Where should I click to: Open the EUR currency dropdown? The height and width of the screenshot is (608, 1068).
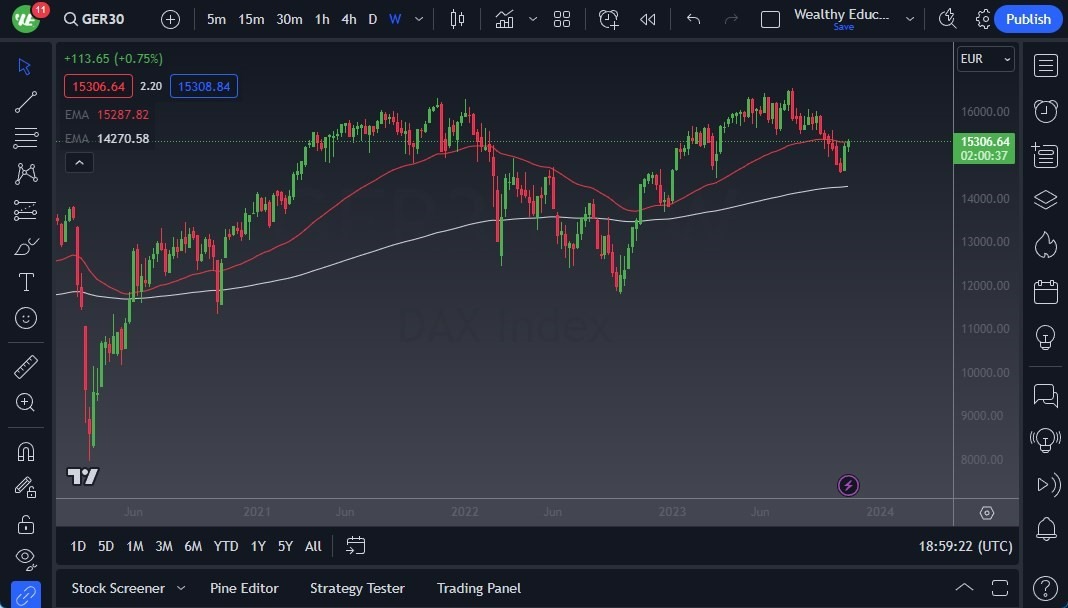pos(985,58)
